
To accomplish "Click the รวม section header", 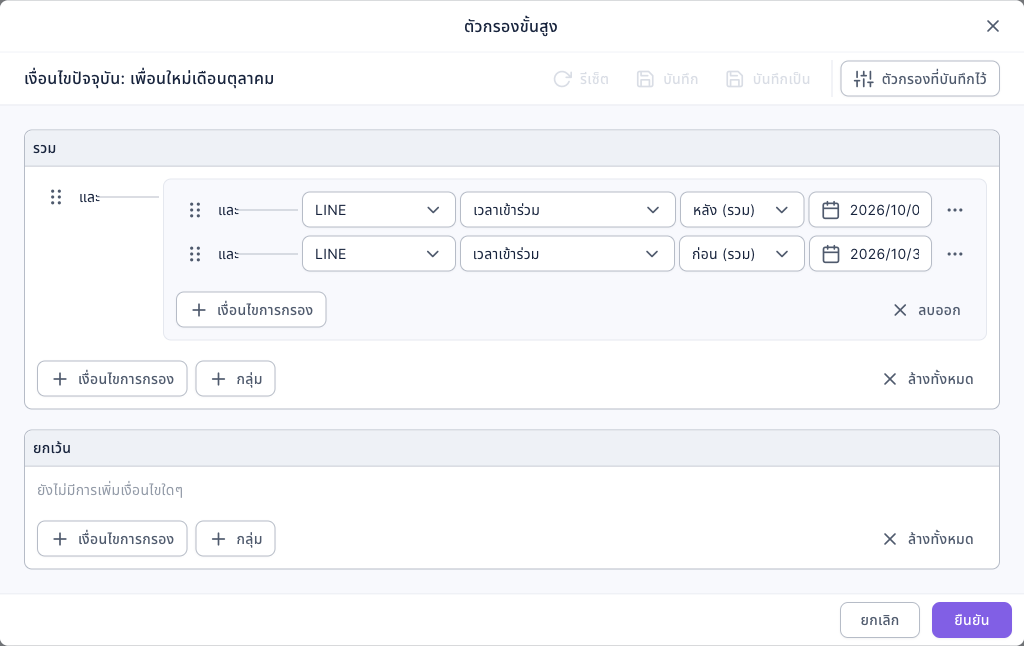I will point(512,148).
